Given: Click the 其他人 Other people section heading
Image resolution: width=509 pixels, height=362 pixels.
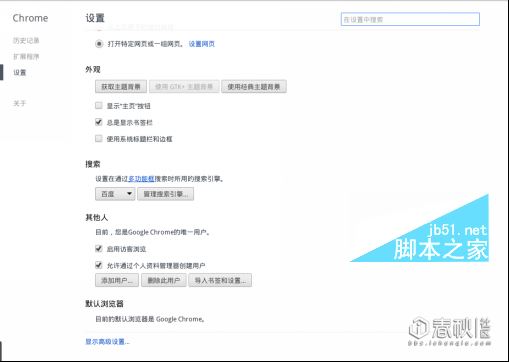Looking at the screenshot, I should pyautogui.click(x=97, y=218).
